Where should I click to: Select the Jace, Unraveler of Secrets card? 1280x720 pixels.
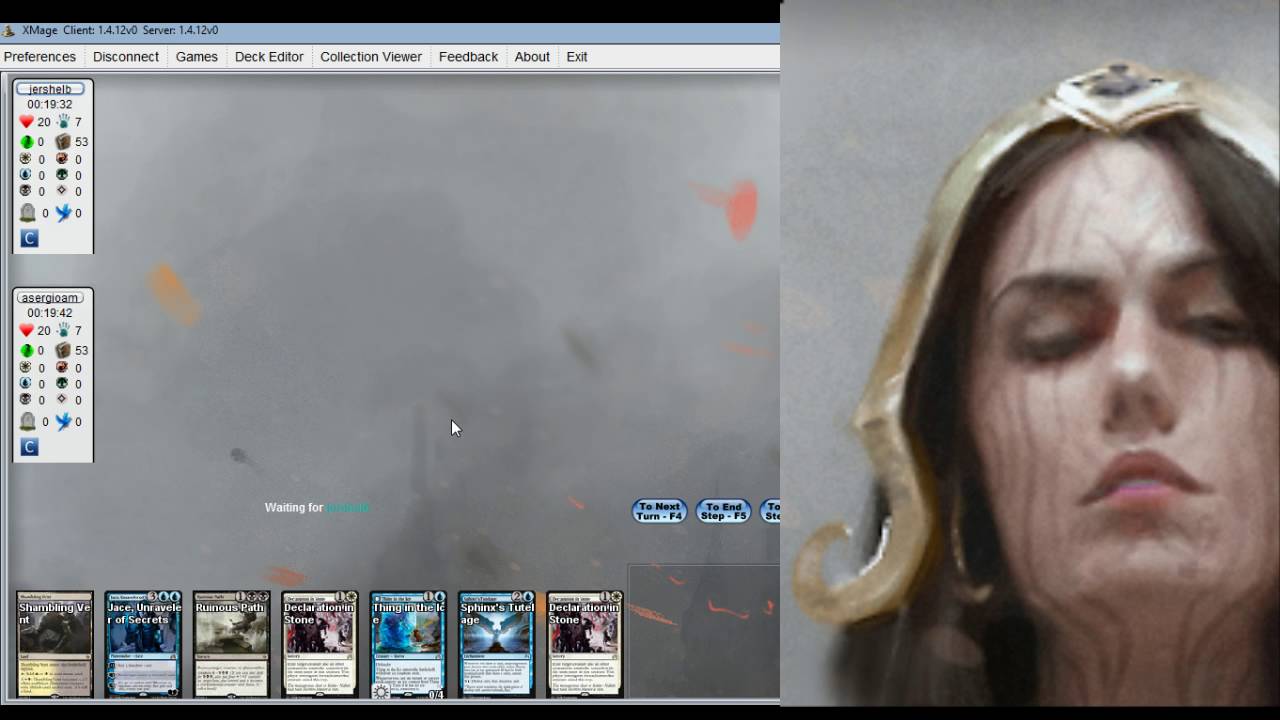tap(143, 644)
